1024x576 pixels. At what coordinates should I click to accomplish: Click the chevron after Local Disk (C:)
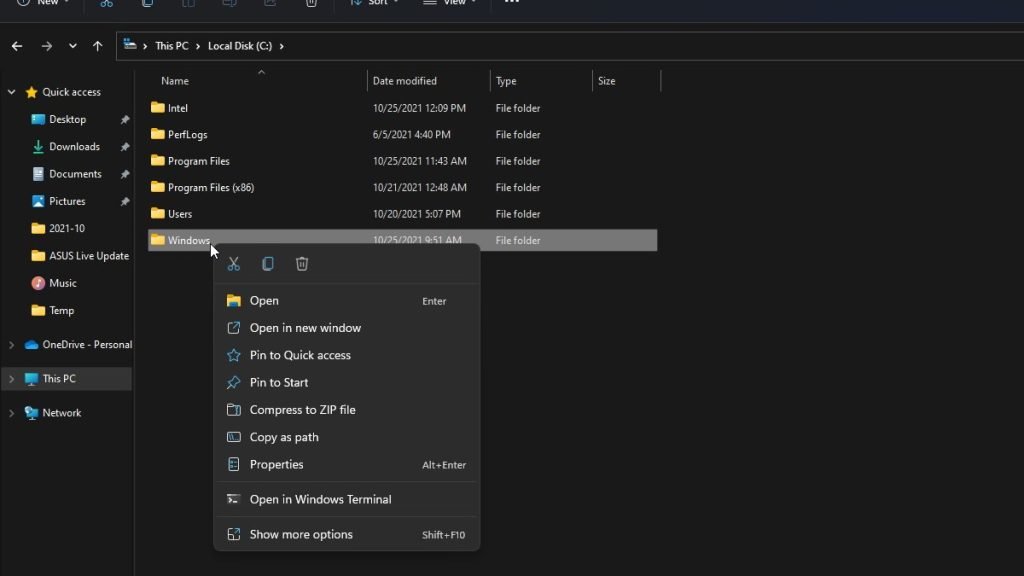(281, 46)
